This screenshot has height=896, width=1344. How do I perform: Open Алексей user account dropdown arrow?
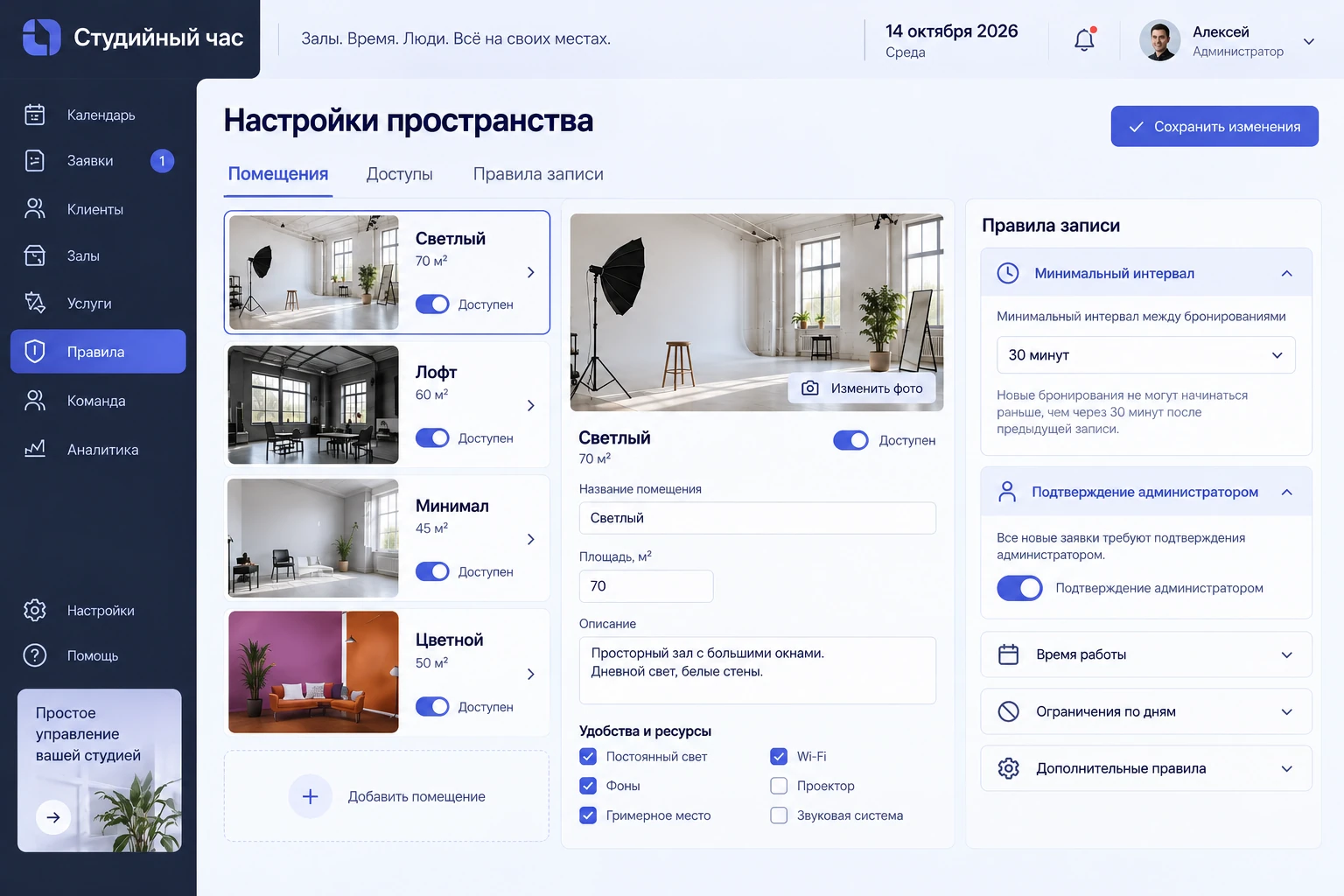click(1309, 41)
